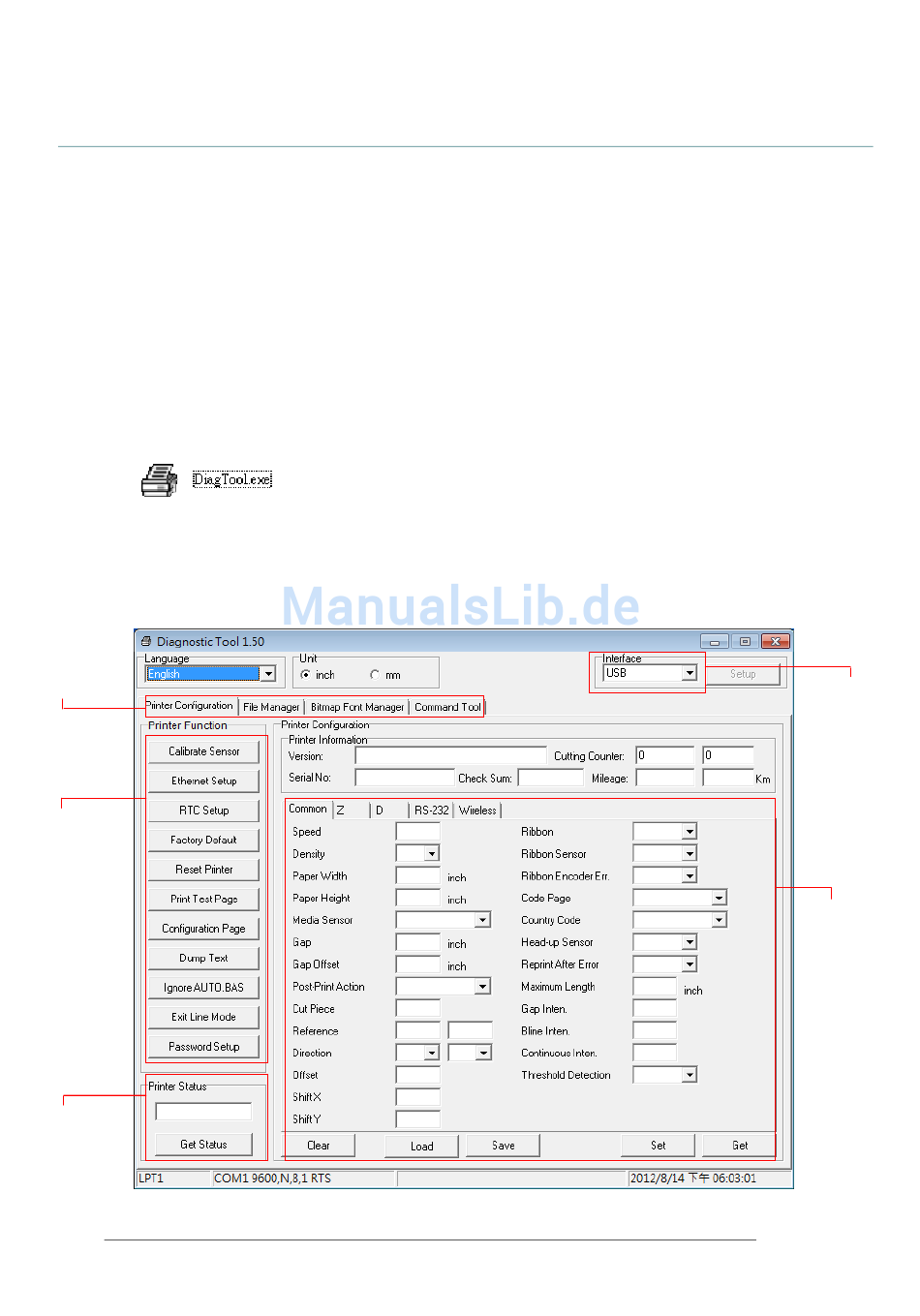The image size is (920, 1316).
Task: Expand the Media Sensor dropdown
Action: (x=482, y=920)
